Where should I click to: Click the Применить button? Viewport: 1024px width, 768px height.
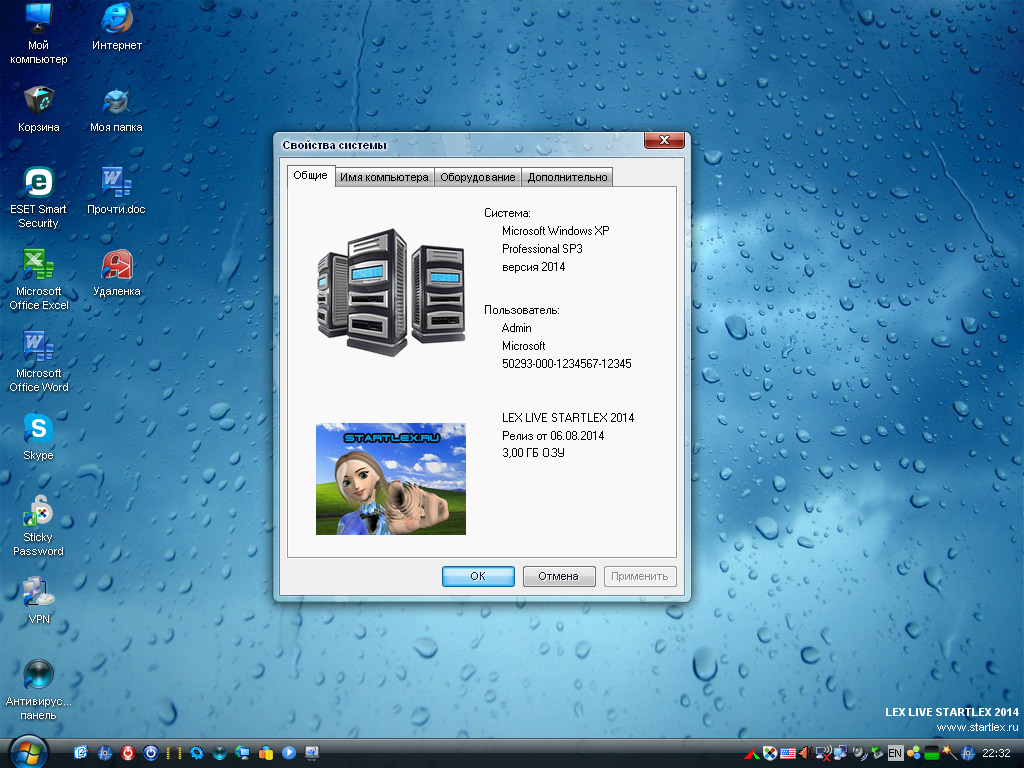[x=639, y=576]
